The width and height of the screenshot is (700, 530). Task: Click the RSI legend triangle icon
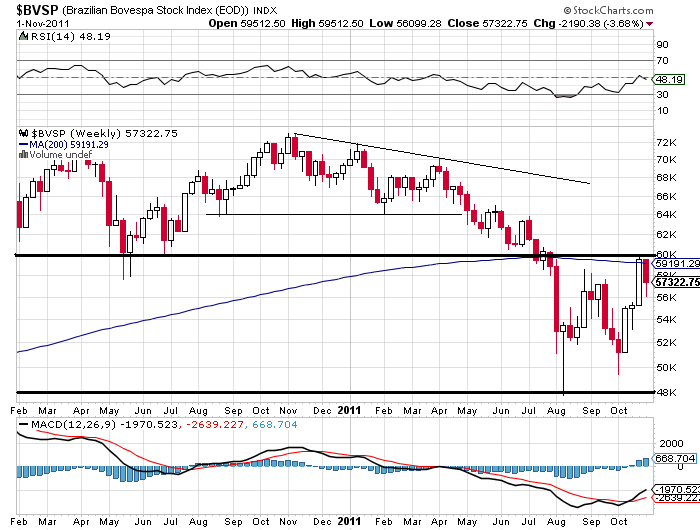[24, 36]
